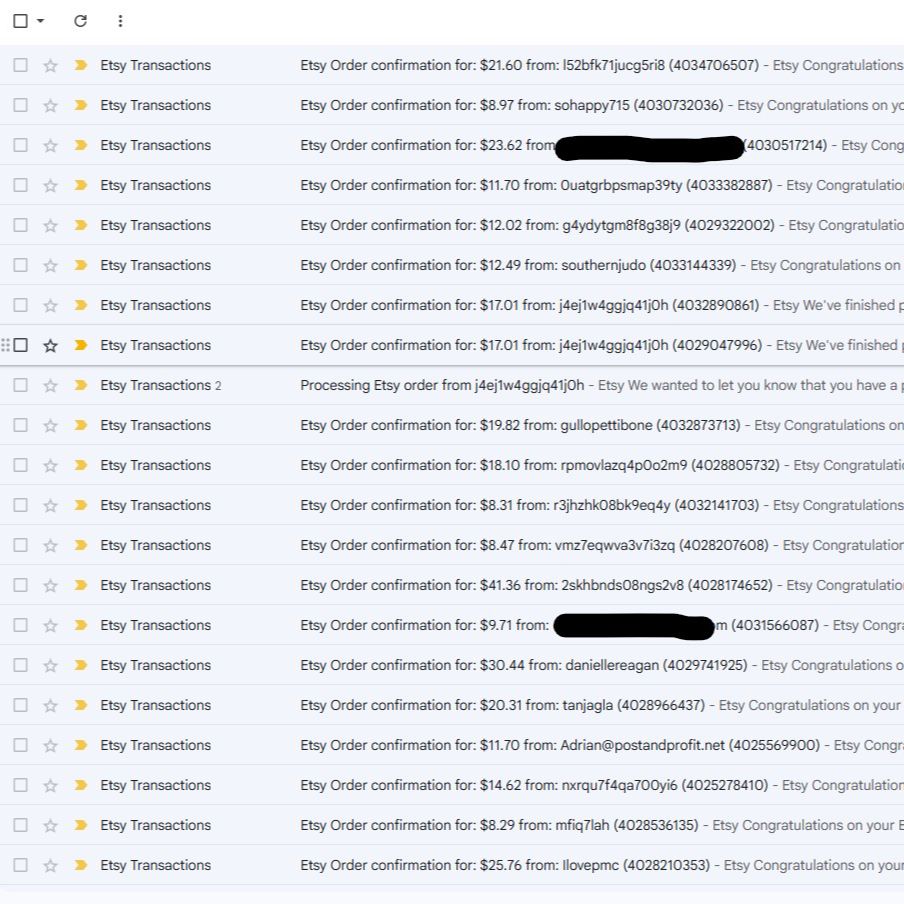Image resolution: width=904 pixels, height=904 pixels.
Task: Star the $11.70 0uatgrbpsmap39ty order email
Action: [51, 185]
